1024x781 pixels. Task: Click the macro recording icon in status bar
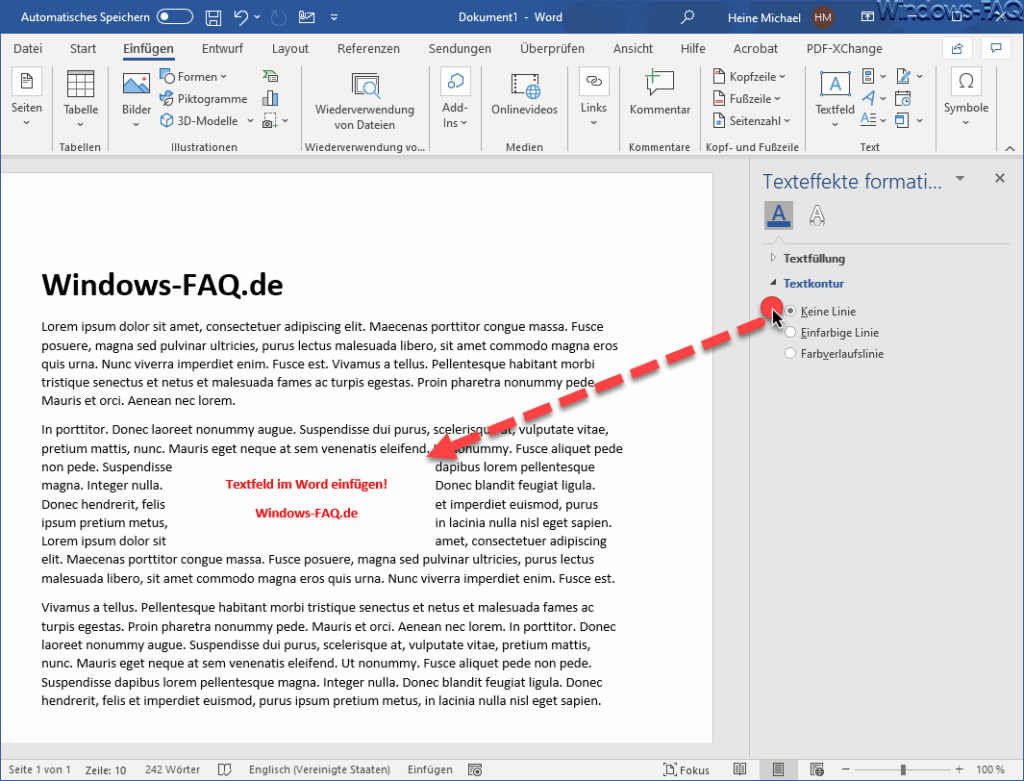point(475,769)
